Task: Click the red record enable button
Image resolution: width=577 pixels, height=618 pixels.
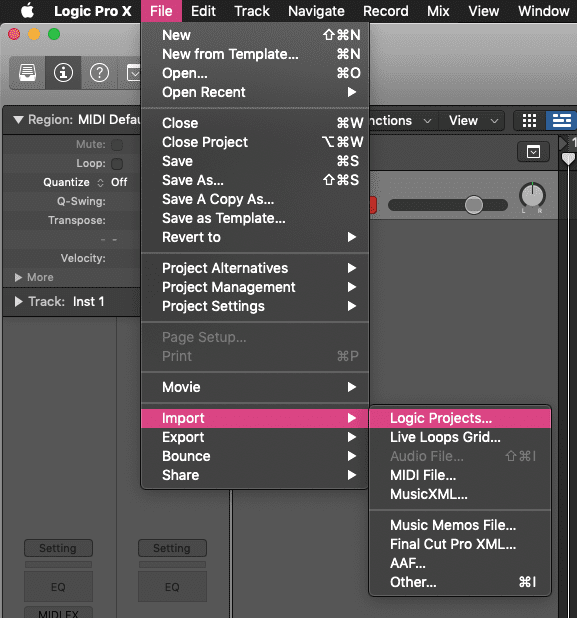Action: 373,205
